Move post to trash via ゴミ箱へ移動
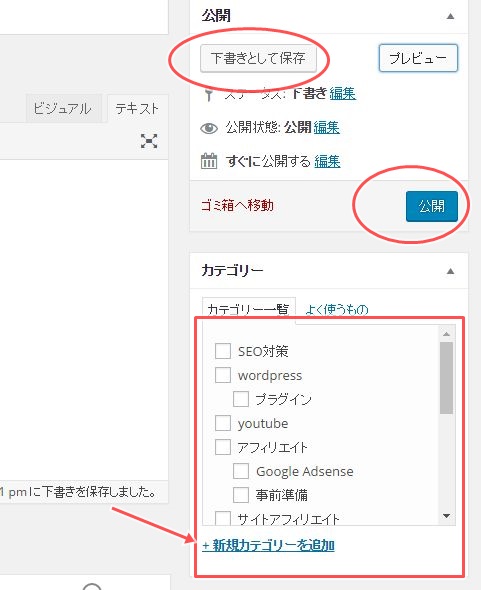Screen dimensions: 481x590 point(237,205)
